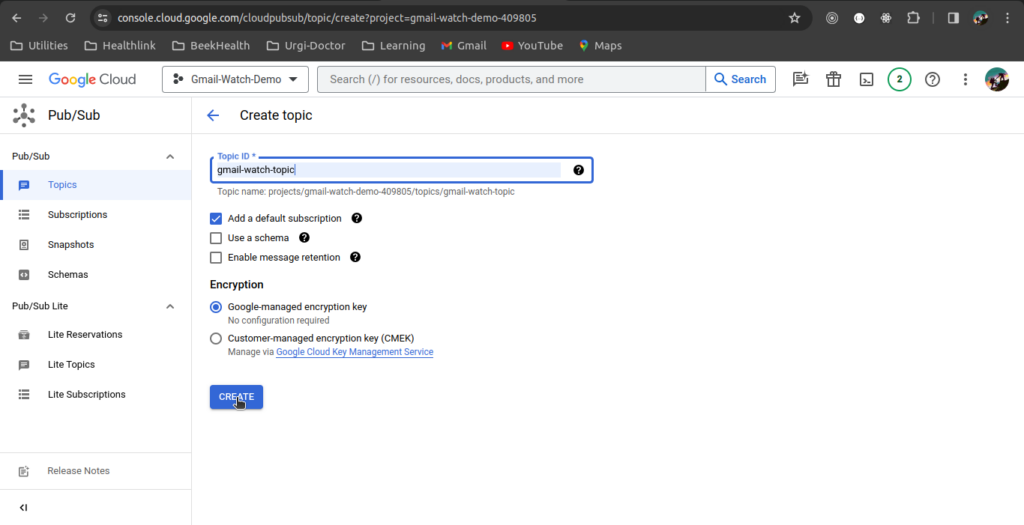Focus the resources search box
Screen dimensions: 1024x525
(x=511, y=80)
